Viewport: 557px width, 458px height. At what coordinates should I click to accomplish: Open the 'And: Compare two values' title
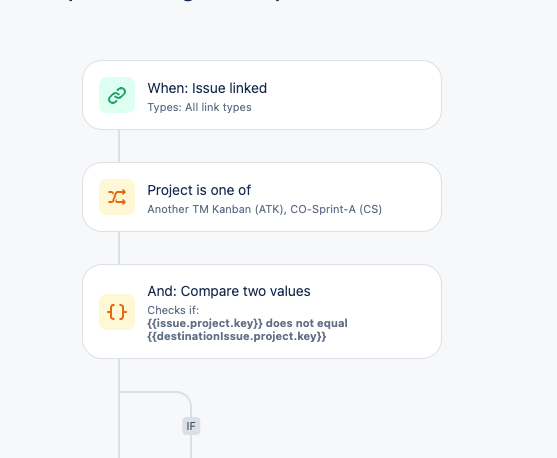click(229, 291)
